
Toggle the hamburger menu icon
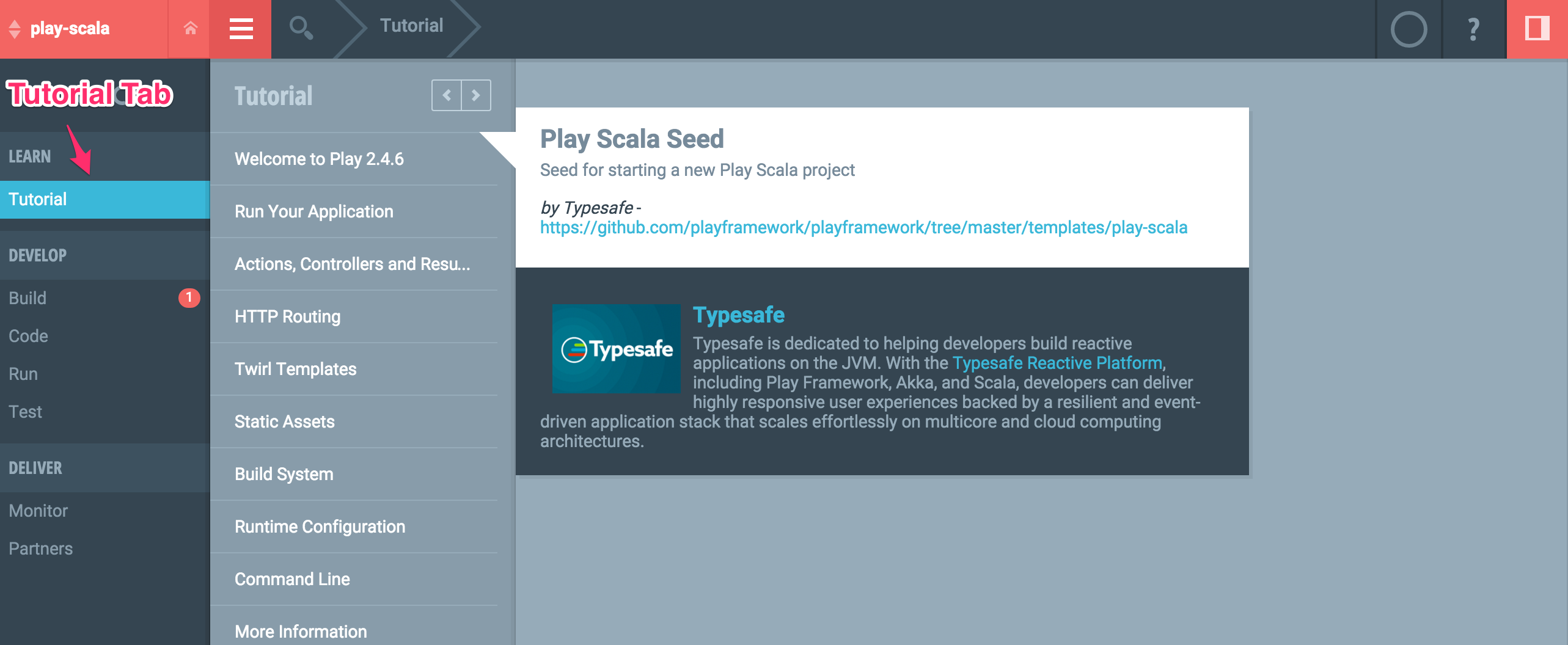pyautogui.click(x=241, y=29)
